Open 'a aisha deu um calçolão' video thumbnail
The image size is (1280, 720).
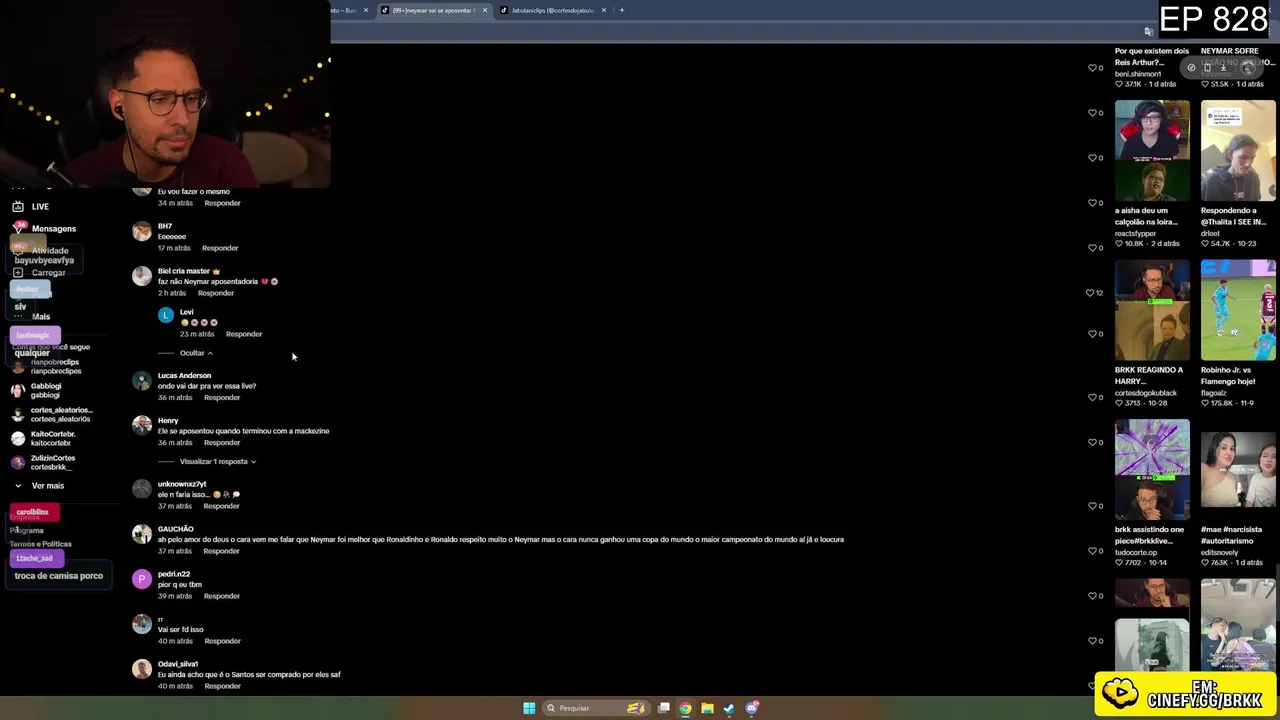(x=1152, y=151)
